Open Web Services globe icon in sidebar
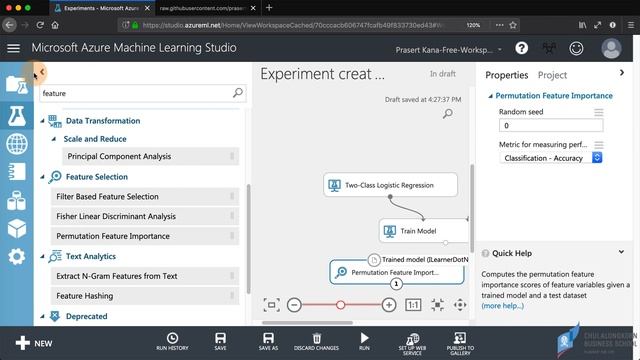Viewport: 640px width, 360px height. tap(17, 144)
